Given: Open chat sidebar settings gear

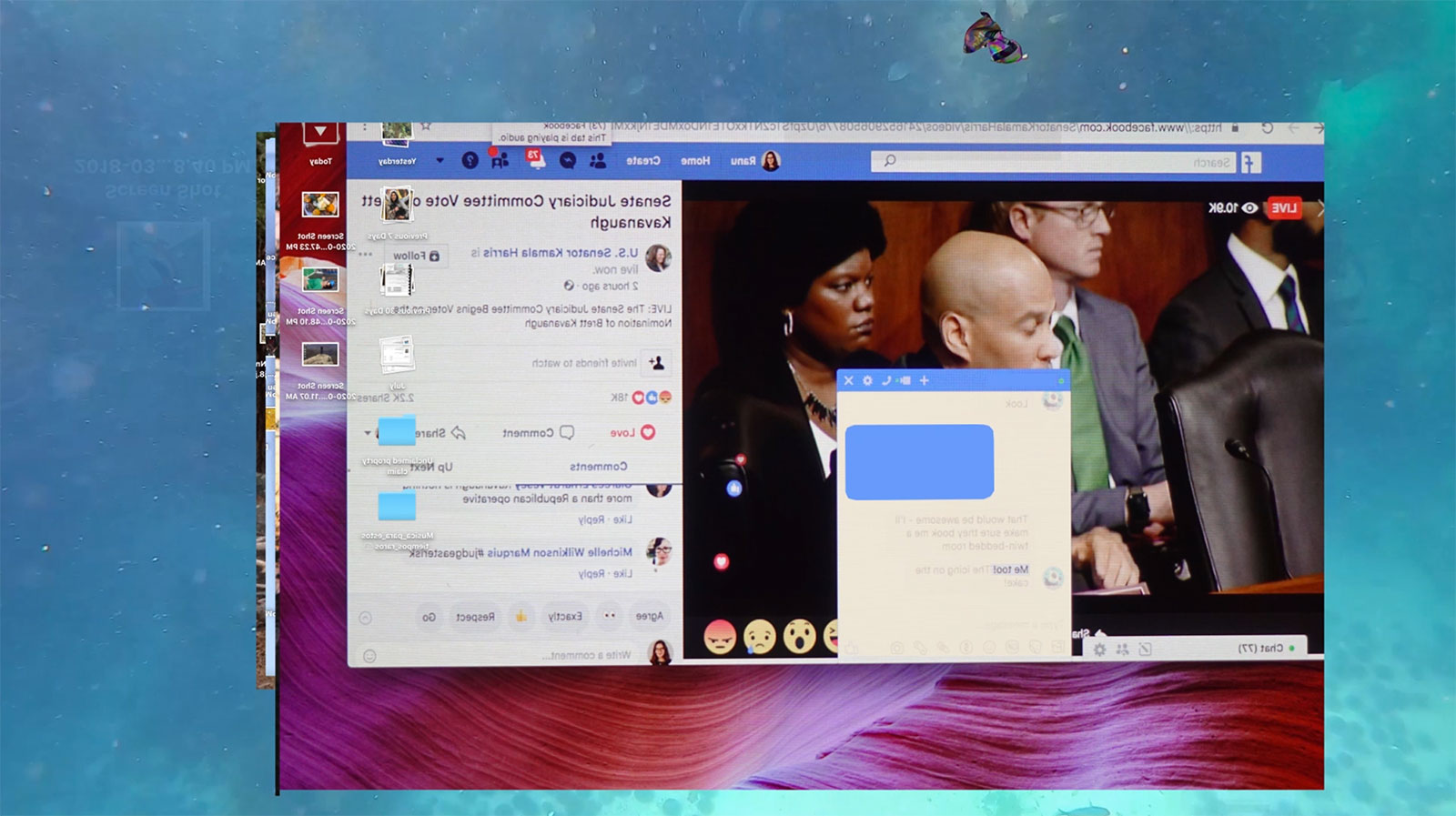Looking at the screenshot, I should click(1099, 650).
